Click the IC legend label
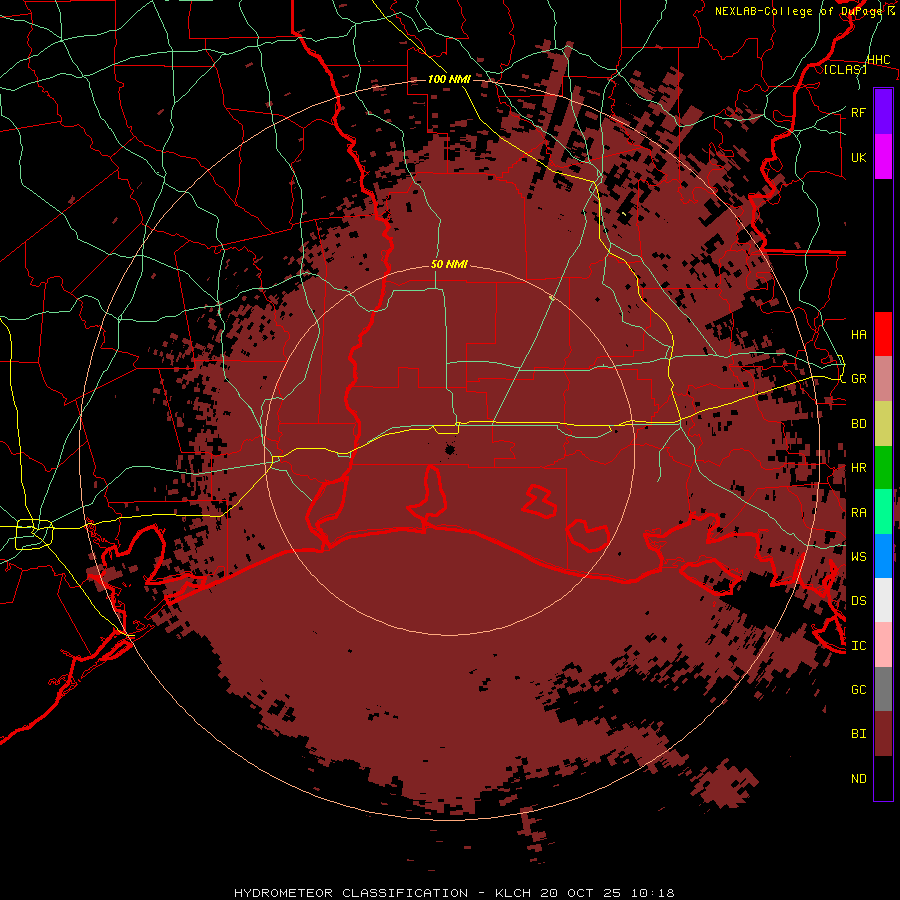Viewport: 900px width, 900px height. click(x=858, y=645)
